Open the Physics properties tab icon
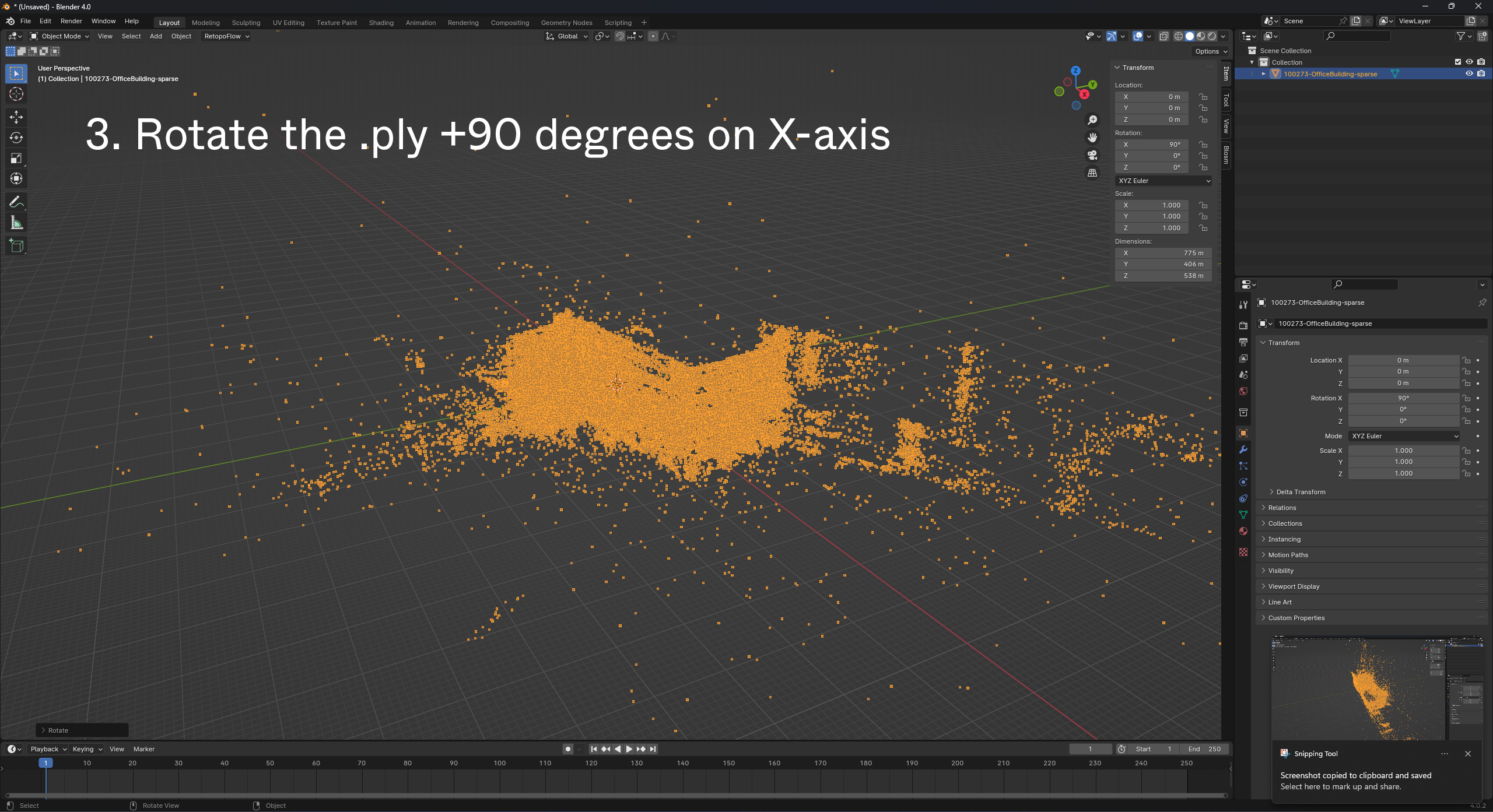This screenshot has height=812, width=1493. tap(1243, 482)
